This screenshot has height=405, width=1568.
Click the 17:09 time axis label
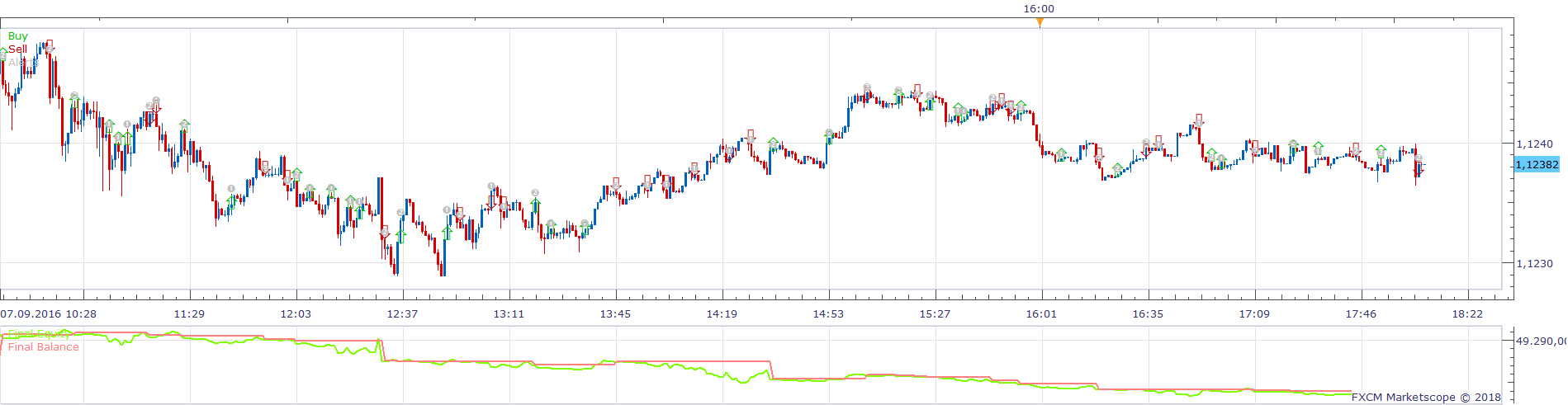click(1254, 314)
